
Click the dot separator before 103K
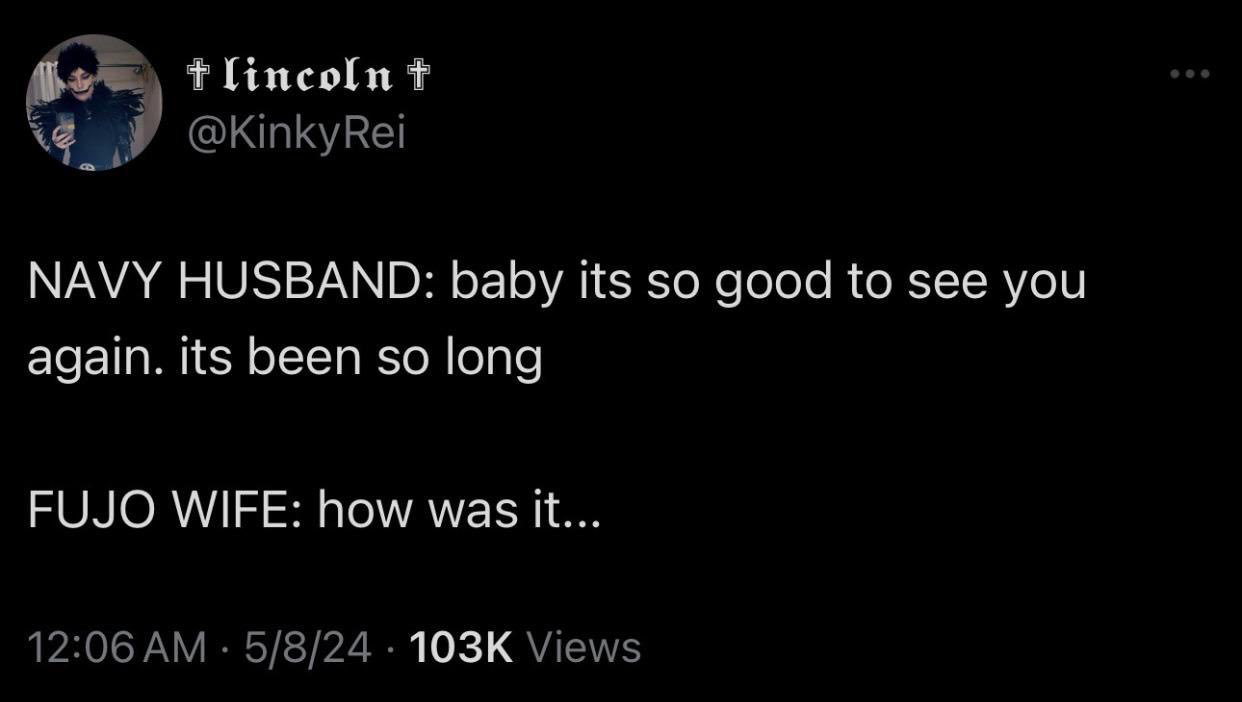pos(391,648)
